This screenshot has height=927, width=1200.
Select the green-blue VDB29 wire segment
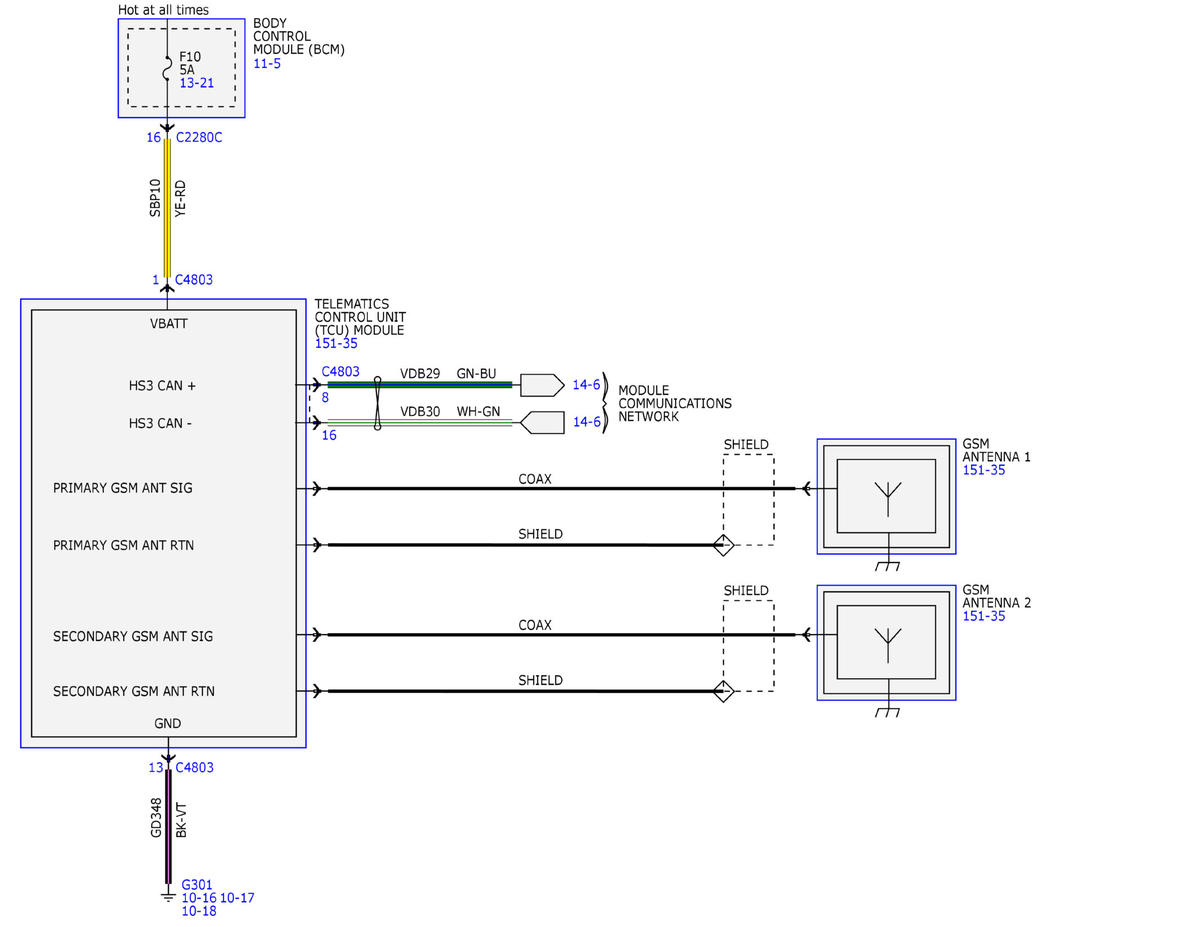(x=420, y=384)
